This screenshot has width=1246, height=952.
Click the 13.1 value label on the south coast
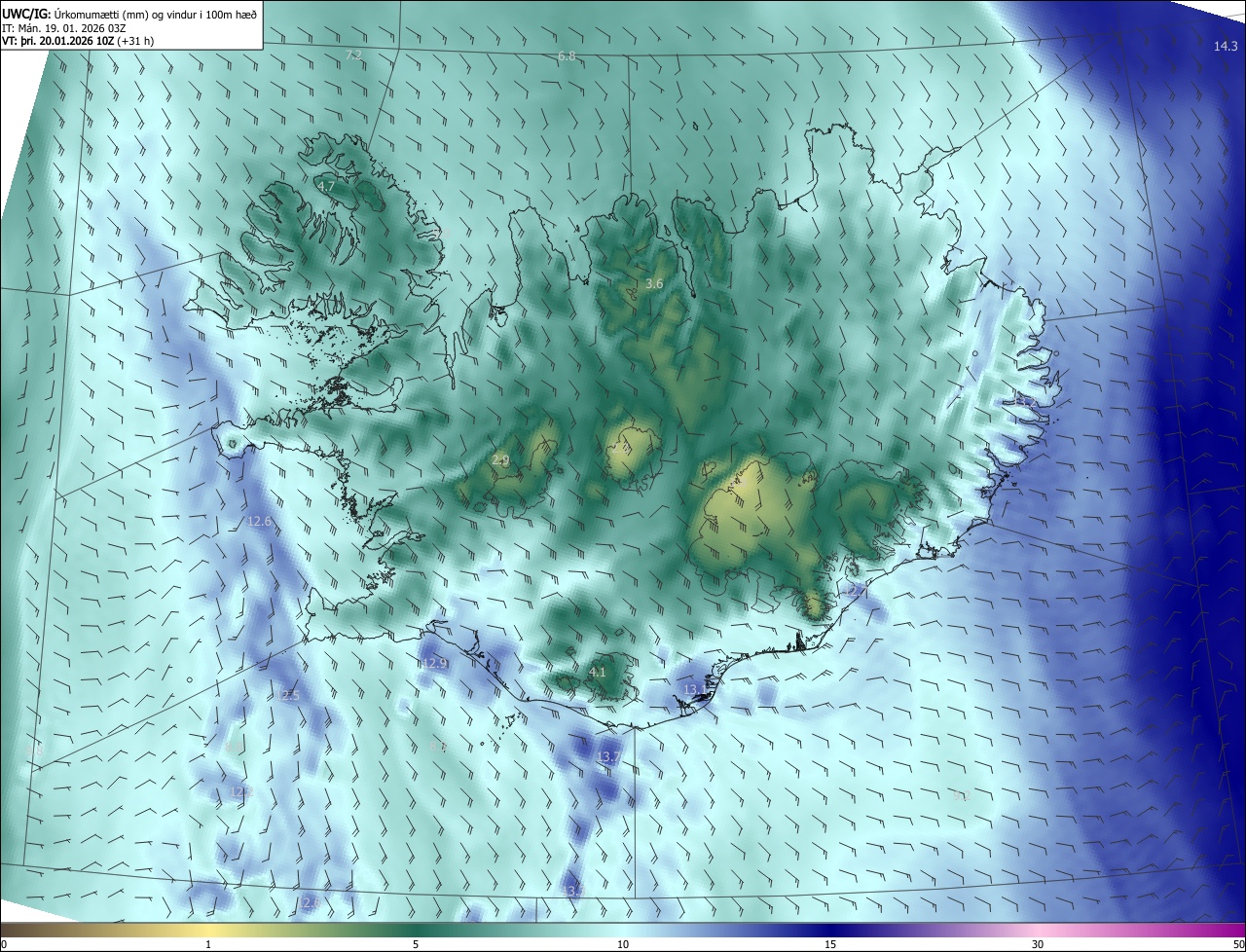pyautogui.click(x=695, y=689)
